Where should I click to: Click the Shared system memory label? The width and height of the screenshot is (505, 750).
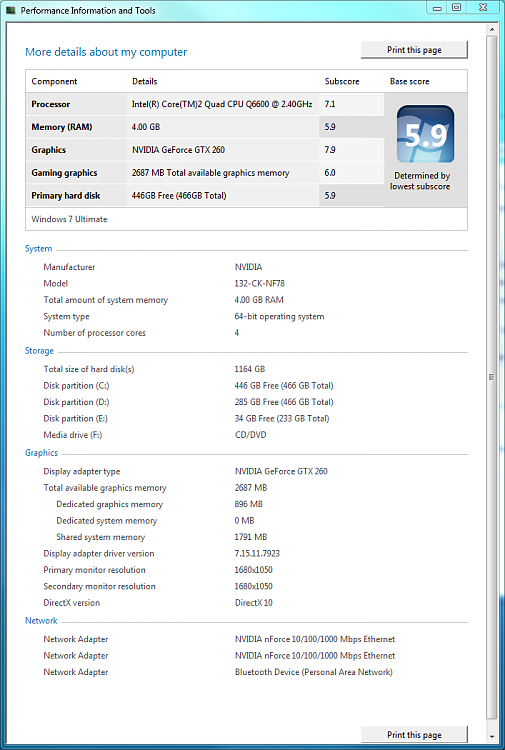(x=100, y=537)
